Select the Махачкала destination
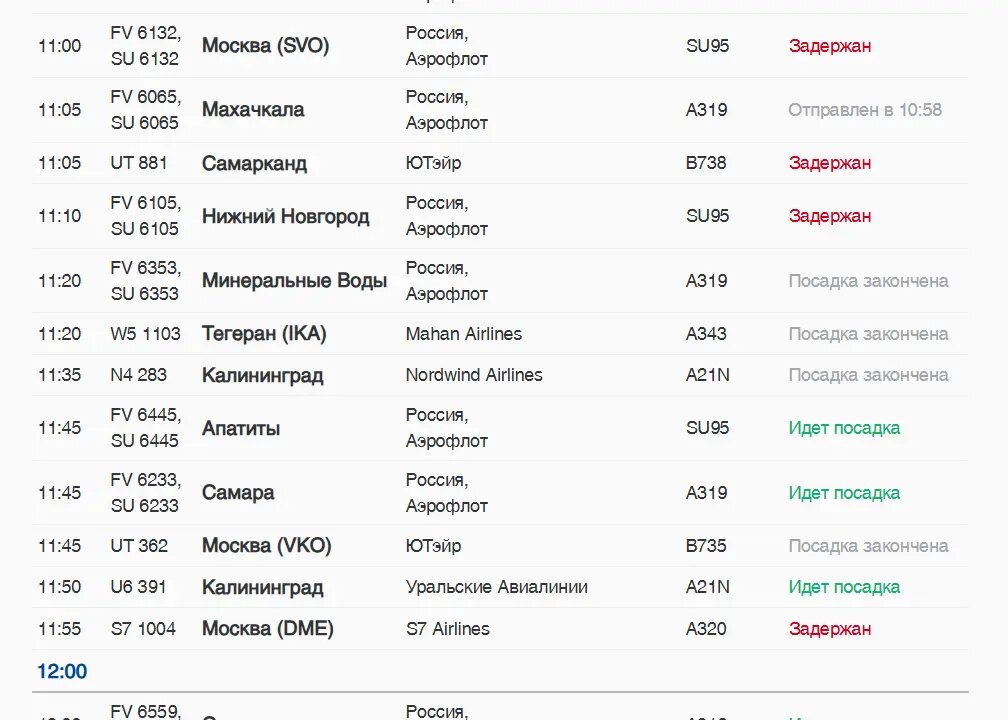Screen dimensions: 1008x720 coord(253,110)
